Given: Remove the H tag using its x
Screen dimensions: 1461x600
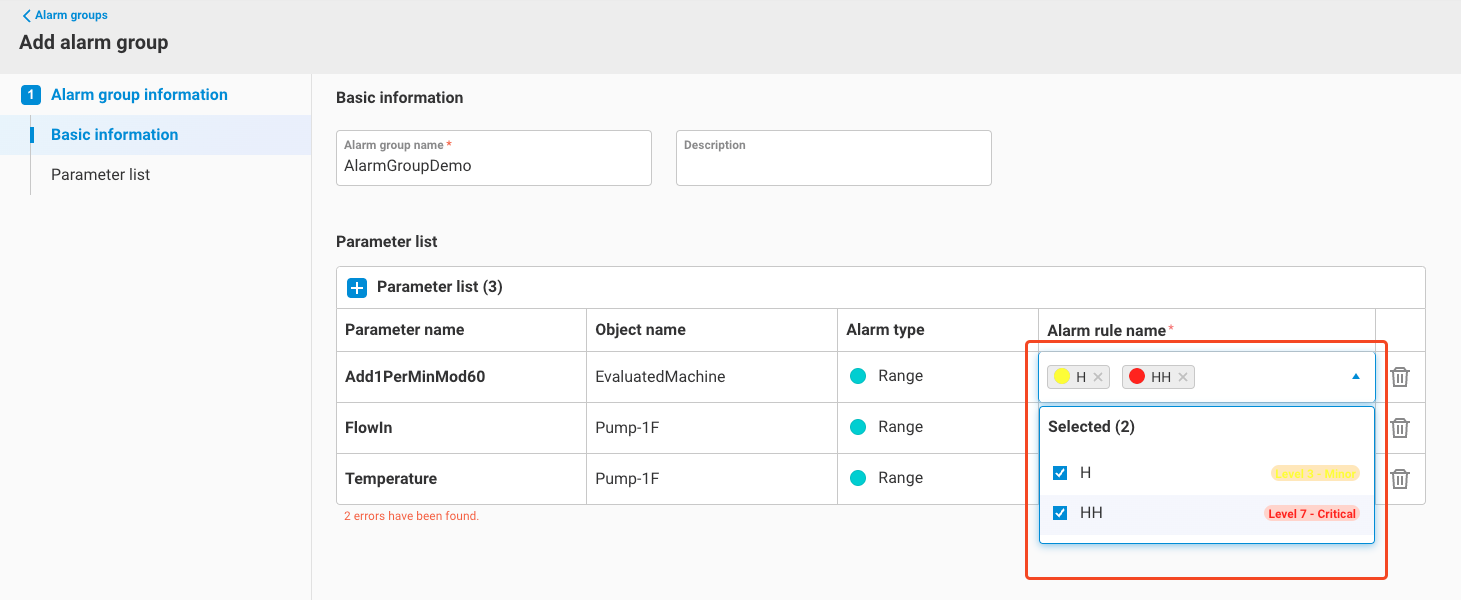Looking at the screenshot, I should (x=1098, y=377).
